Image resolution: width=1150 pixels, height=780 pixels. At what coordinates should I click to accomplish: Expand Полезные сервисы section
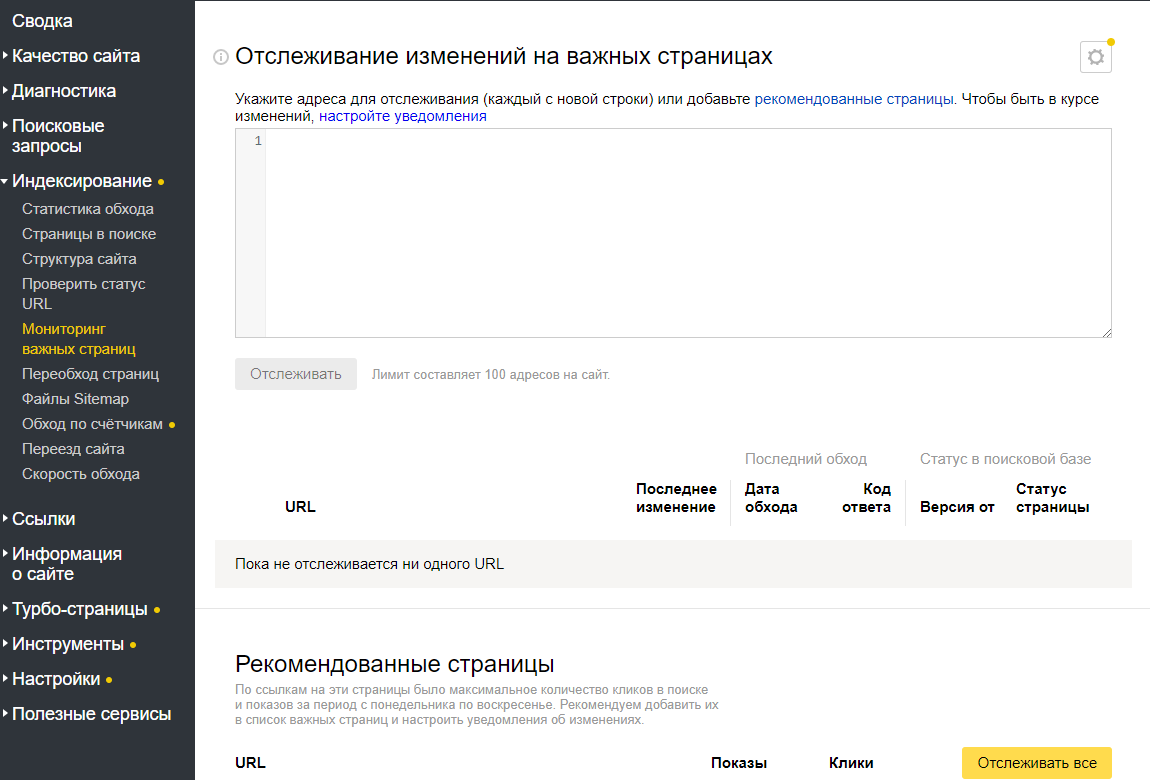[91, 714]
